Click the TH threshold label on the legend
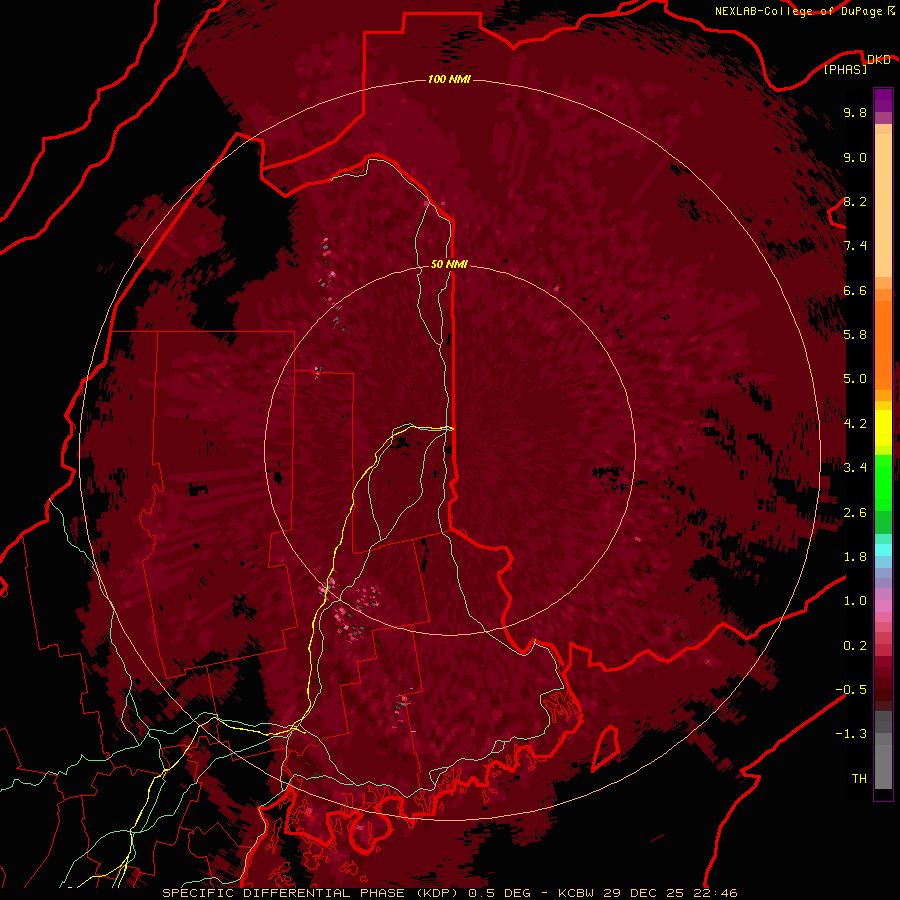The image size is (900, 900). [859, 778]
